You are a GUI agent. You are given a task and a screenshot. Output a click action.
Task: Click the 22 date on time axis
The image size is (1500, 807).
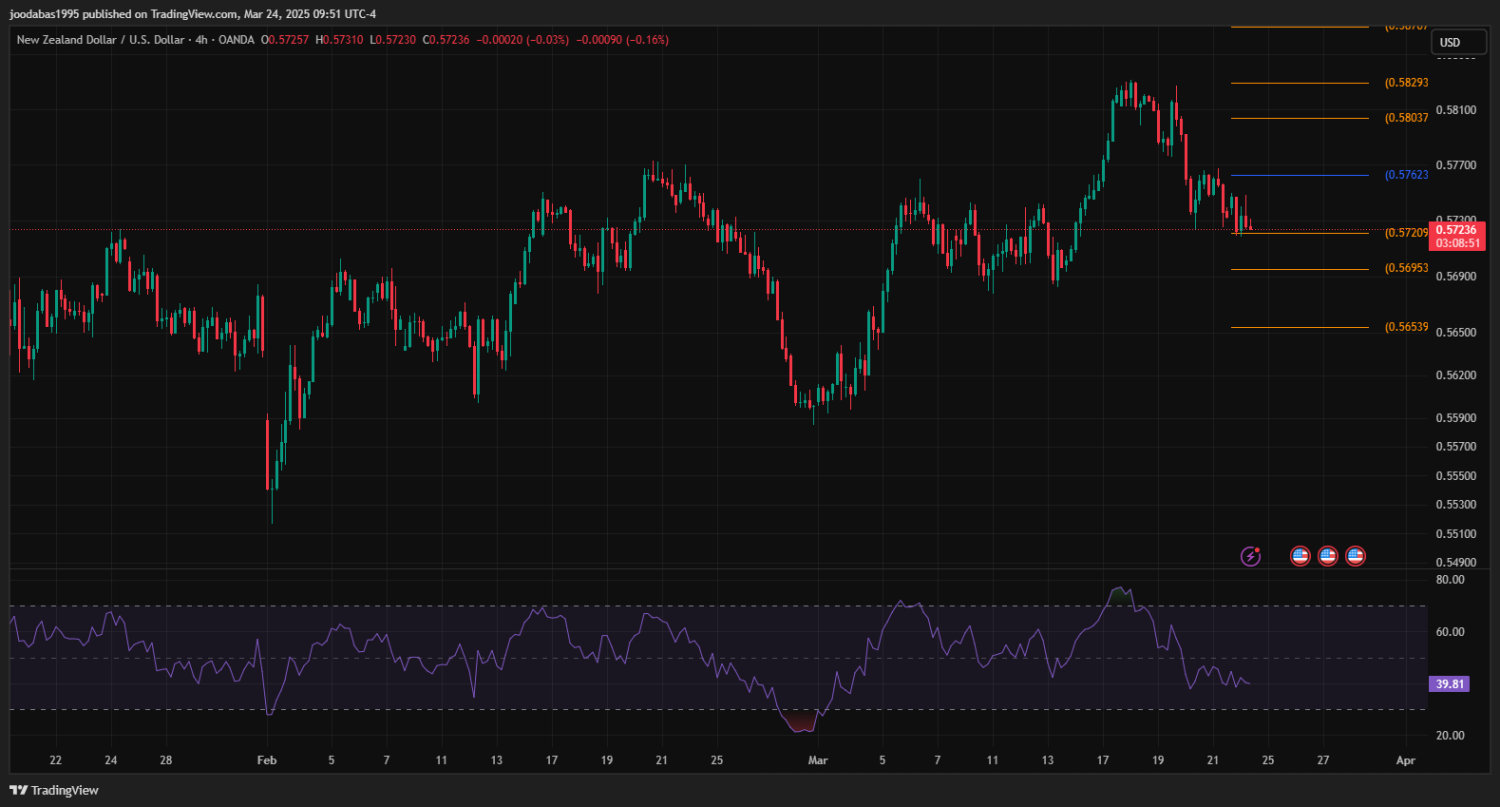(x=56, y=761)
